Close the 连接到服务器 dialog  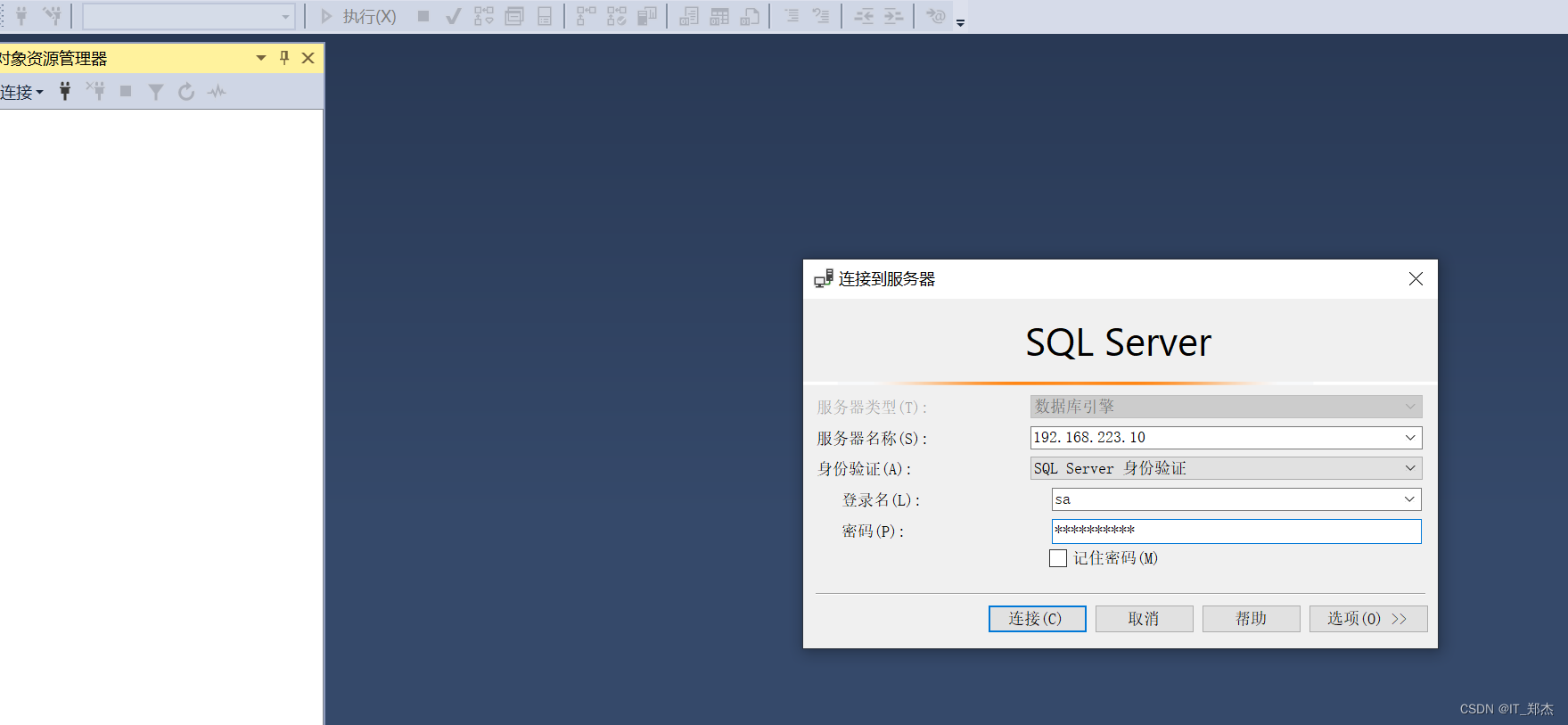[x=1416, y=279]
